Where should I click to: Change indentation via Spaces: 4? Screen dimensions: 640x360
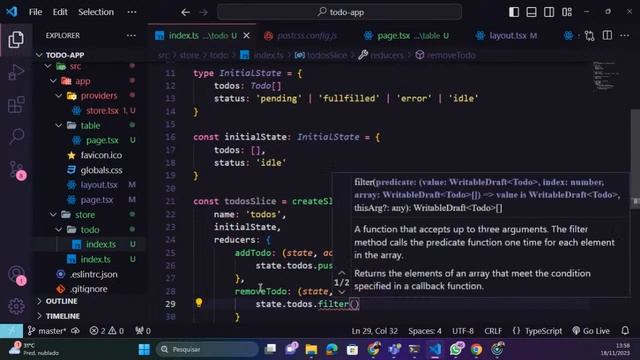click(425, 331)
